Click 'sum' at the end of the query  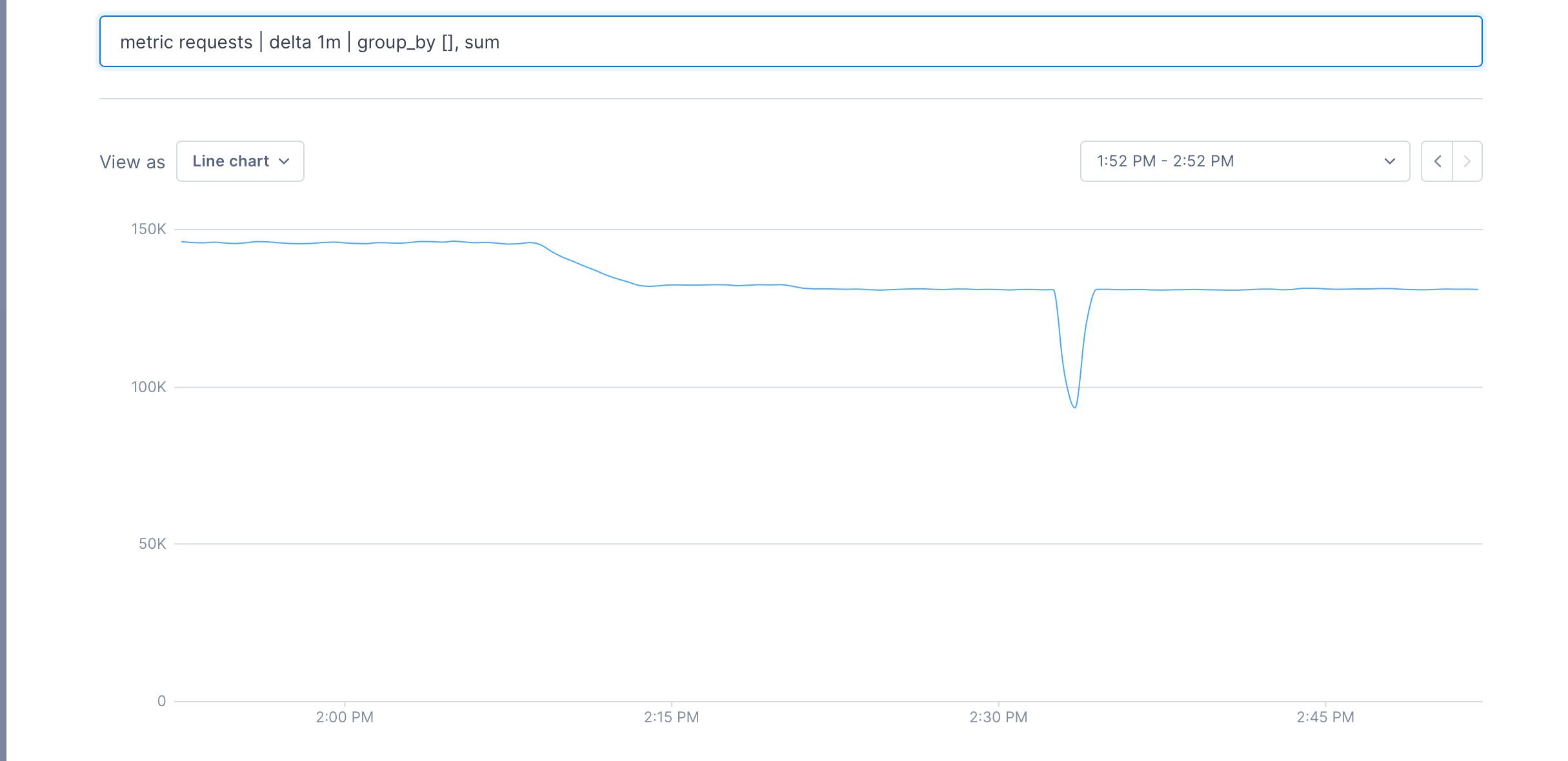click(x=482, y=43)
